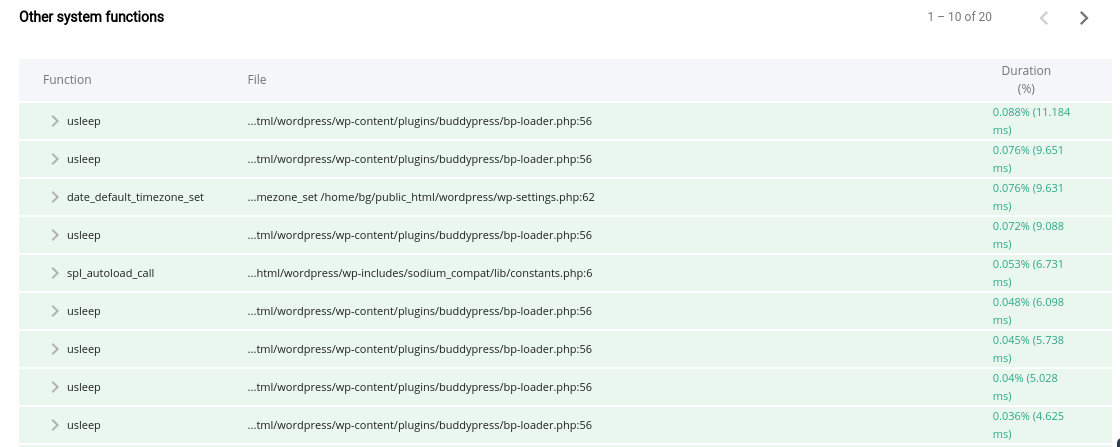Click the bp-loader.php:56 path in the 6.098 ms row
This screenshot has width=1120, height=447.
coord(420,311)
